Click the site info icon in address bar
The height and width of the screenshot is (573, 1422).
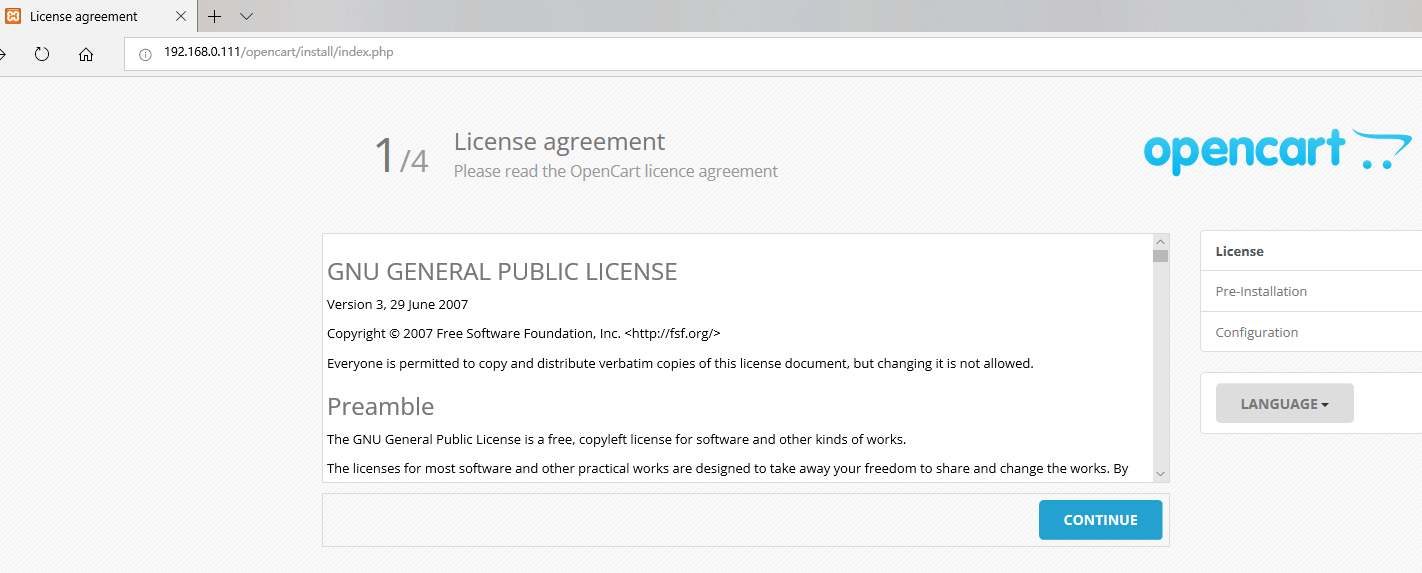coord(145,54)
